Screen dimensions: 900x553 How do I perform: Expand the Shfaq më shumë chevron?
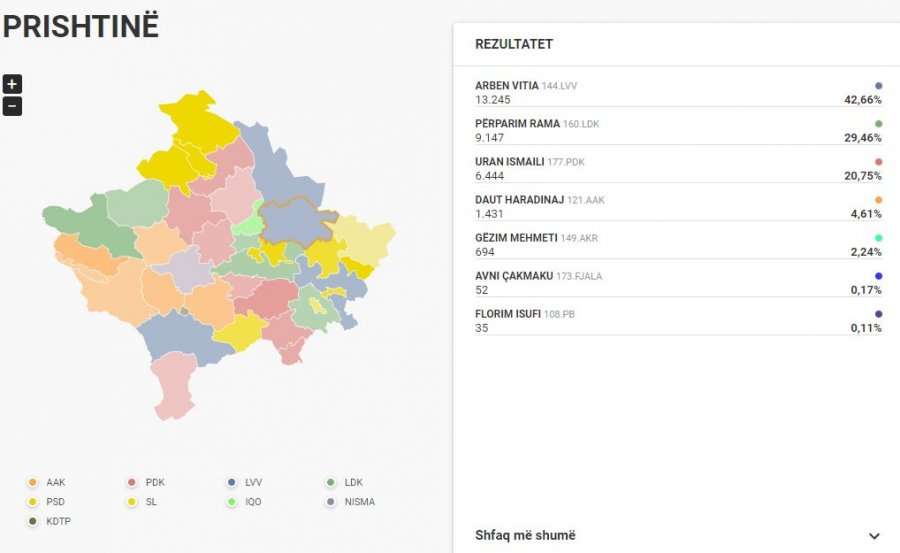(x=874, y=536)
